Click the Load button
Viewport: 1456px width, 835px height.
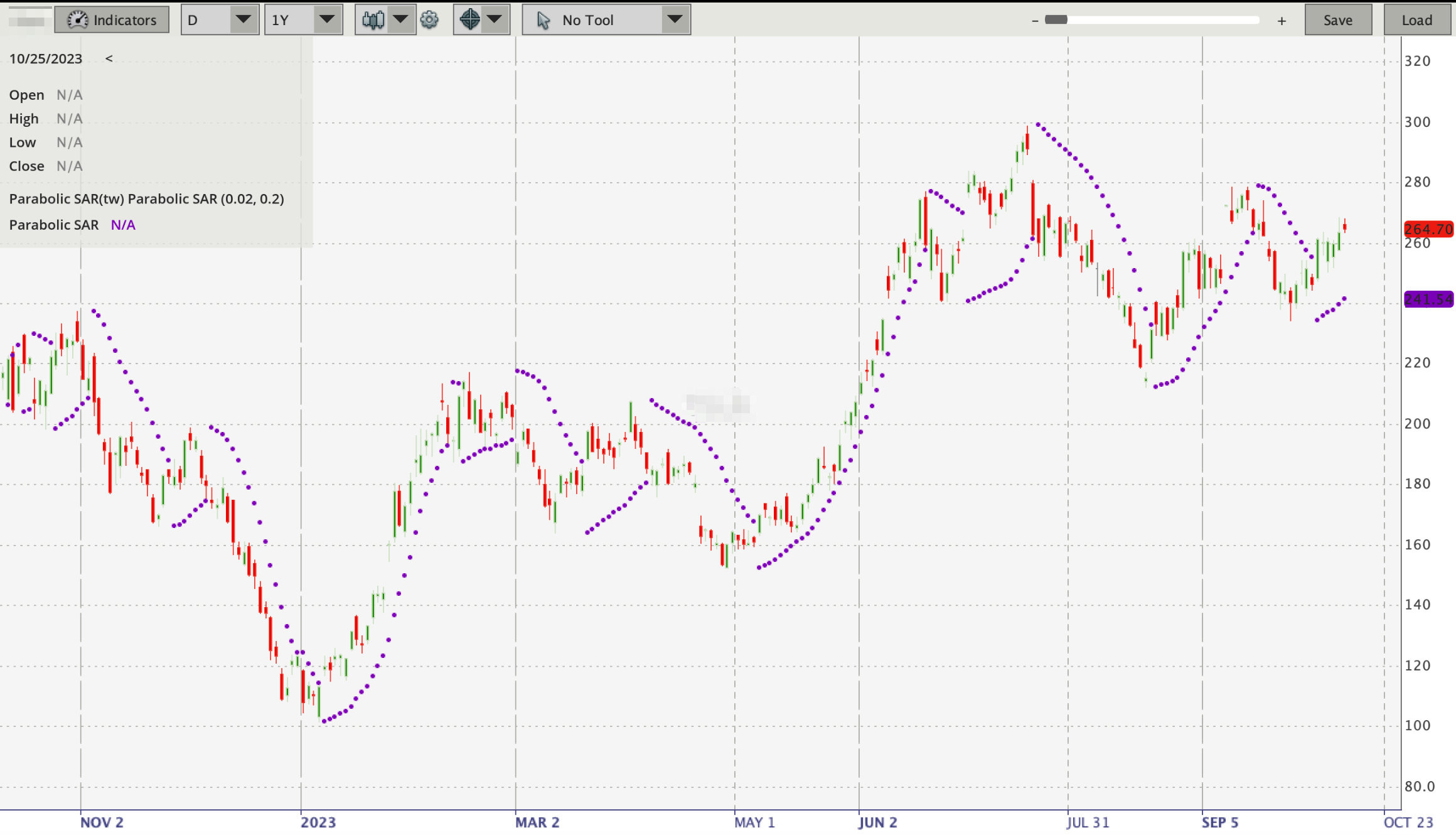[1417, 19]
